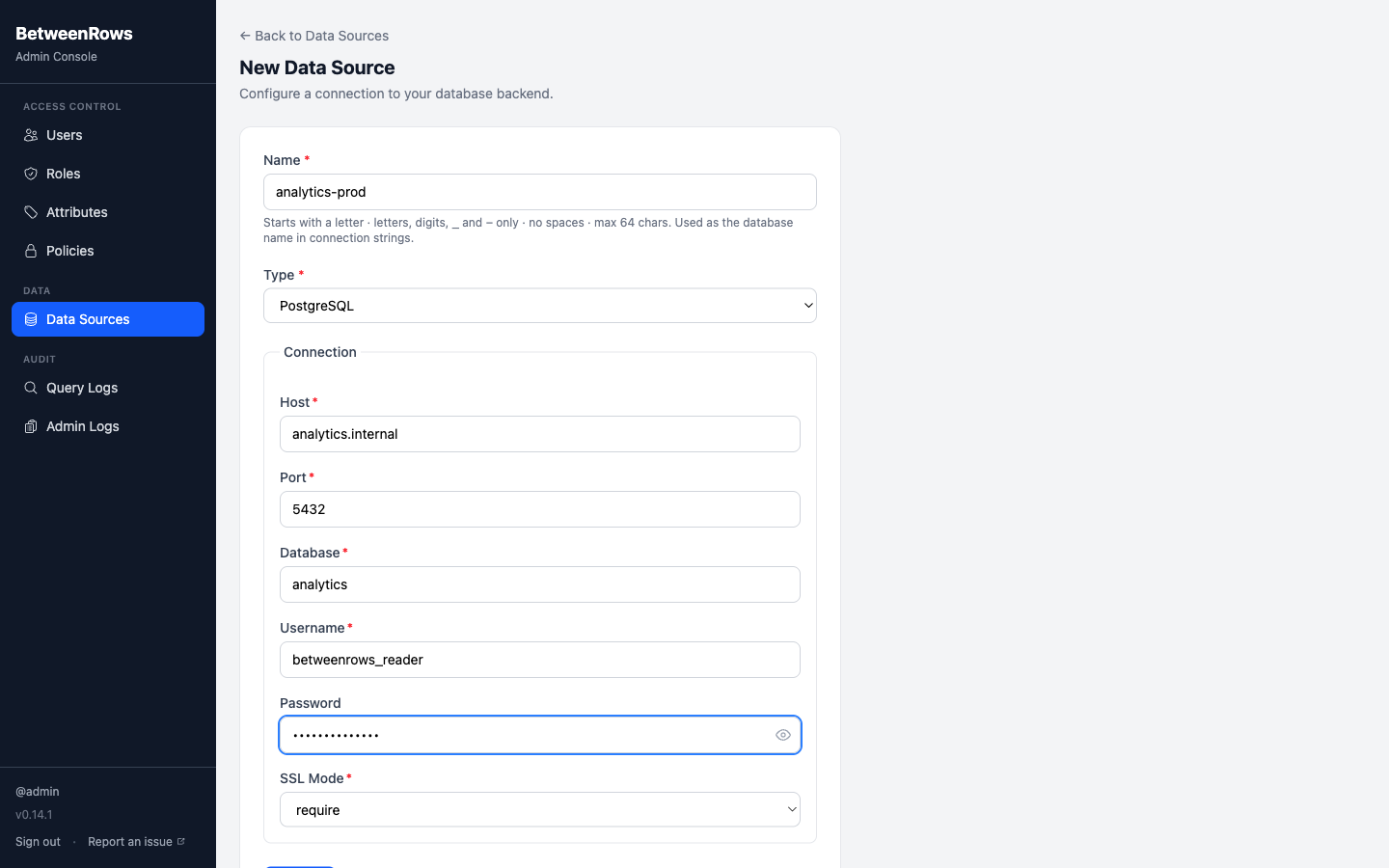Switch to Query Logs in Audit section
This screenshot has width=1389, height=868.
pos(82,388)
